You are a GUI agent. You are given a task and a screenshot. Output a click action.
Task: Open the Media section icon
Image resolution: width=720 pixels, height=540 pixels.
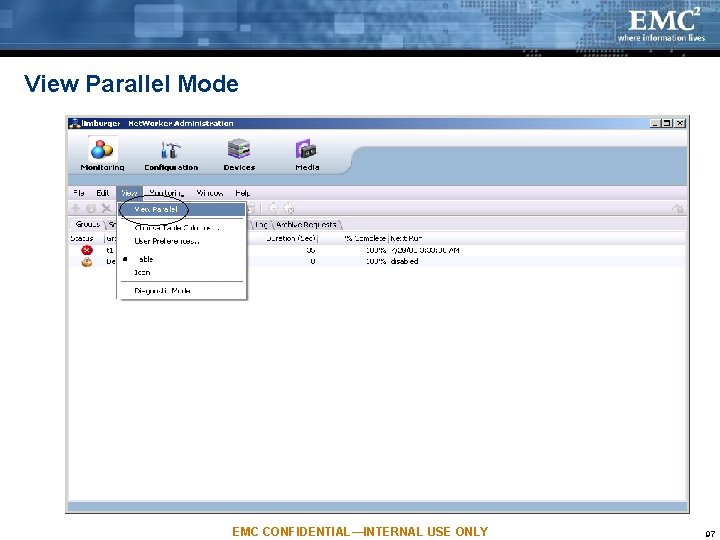307,150
